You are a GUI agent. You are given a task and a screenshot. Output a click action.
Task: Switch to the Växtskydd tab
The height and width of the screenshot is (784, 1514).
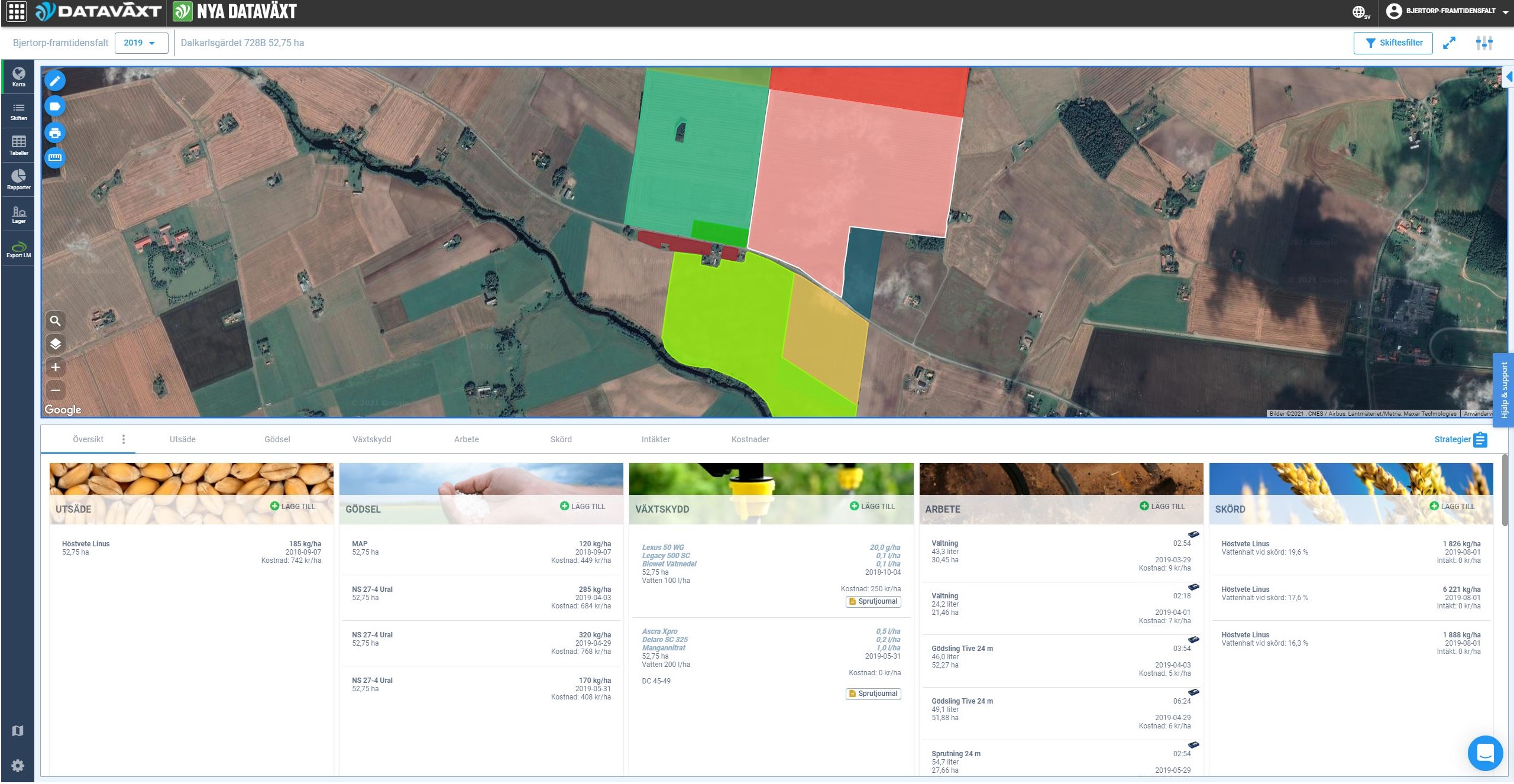coord(371,439)
